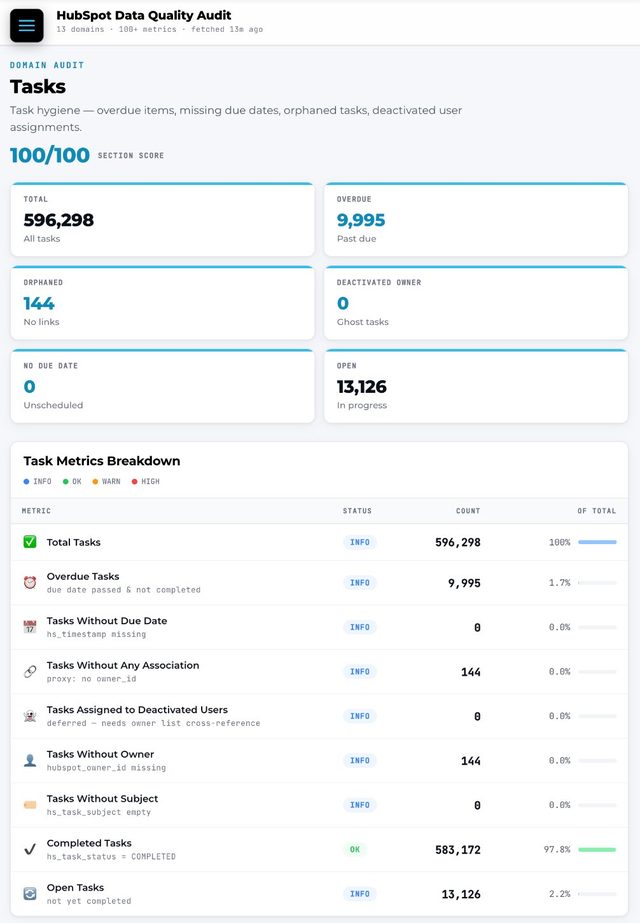This screenshot has height=923, width=640.
Task: Click the 97.8% value in Completed Tasks row
Action: click(557, 849)
